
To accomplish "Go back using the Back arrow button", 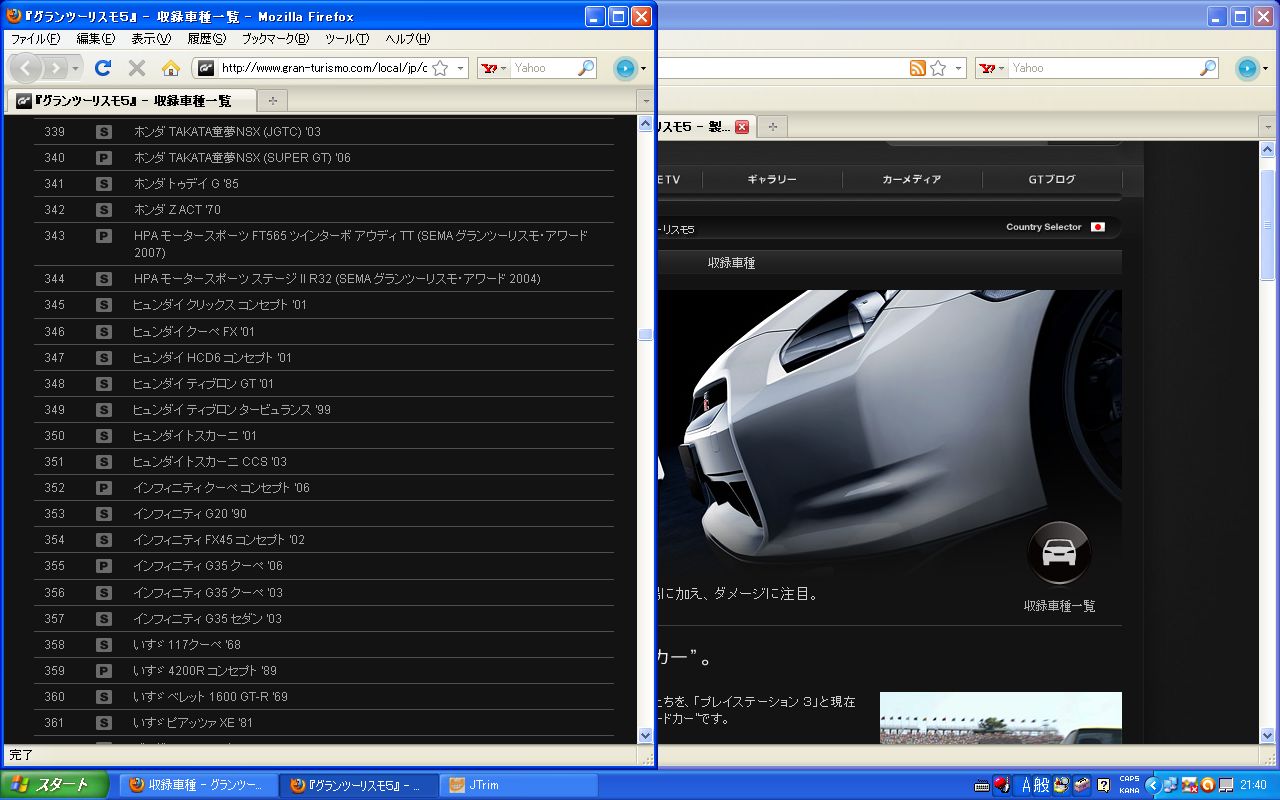I will pyautogui.click(x=26, y=68).
